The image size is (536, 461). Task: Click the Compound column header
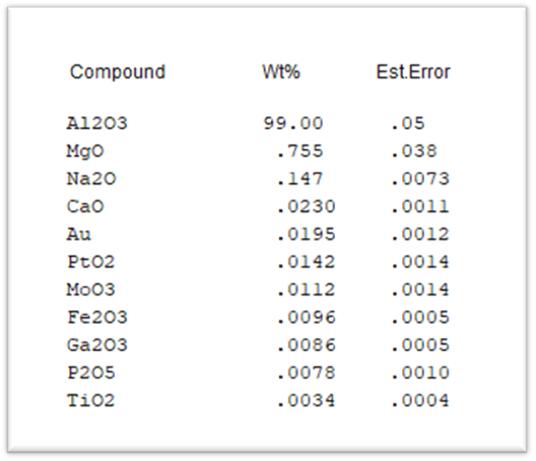[118, 72]
